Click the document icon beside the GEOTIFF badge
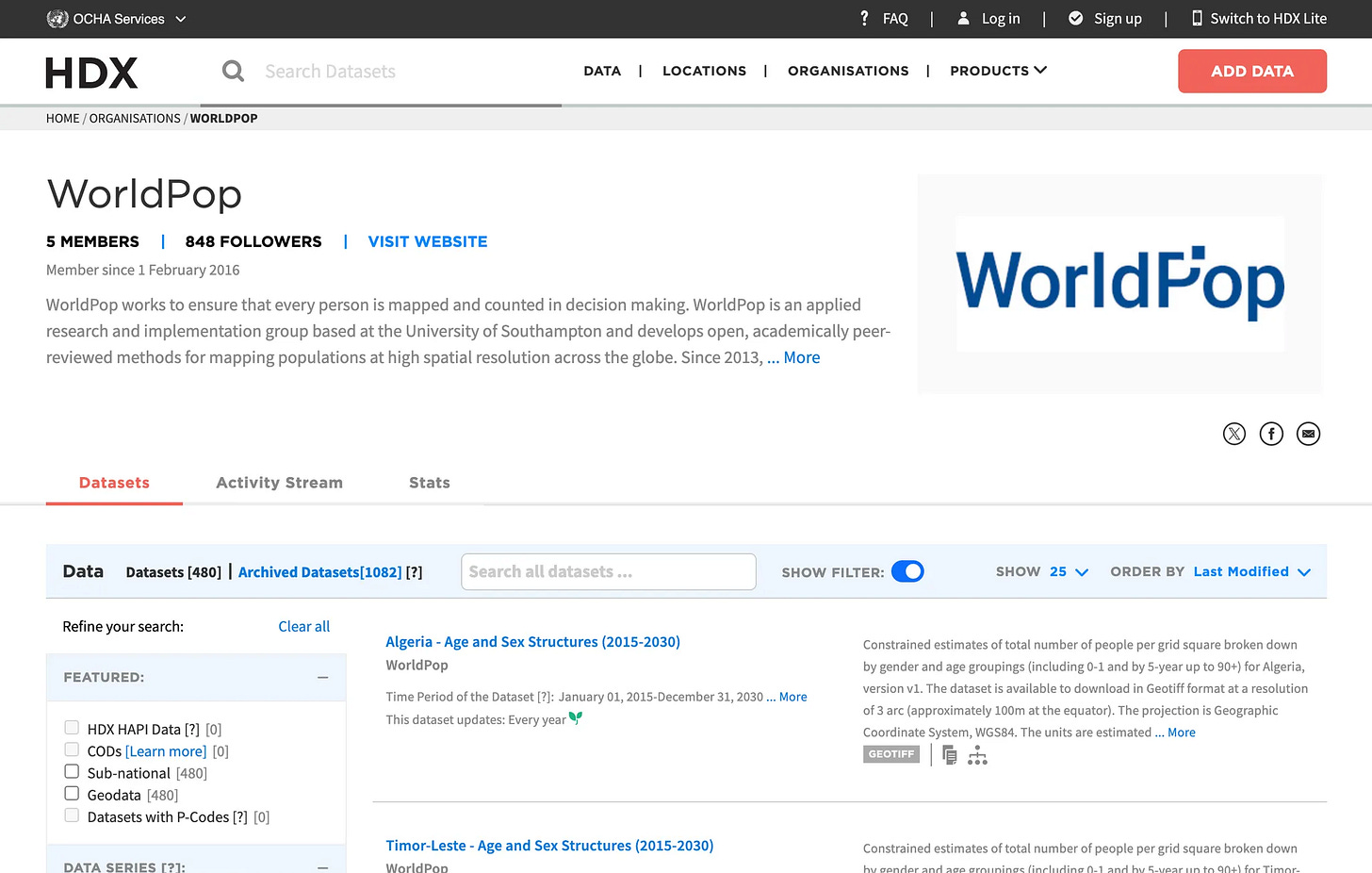Viewport: 1372px width, 873px height. click(950, 755)
